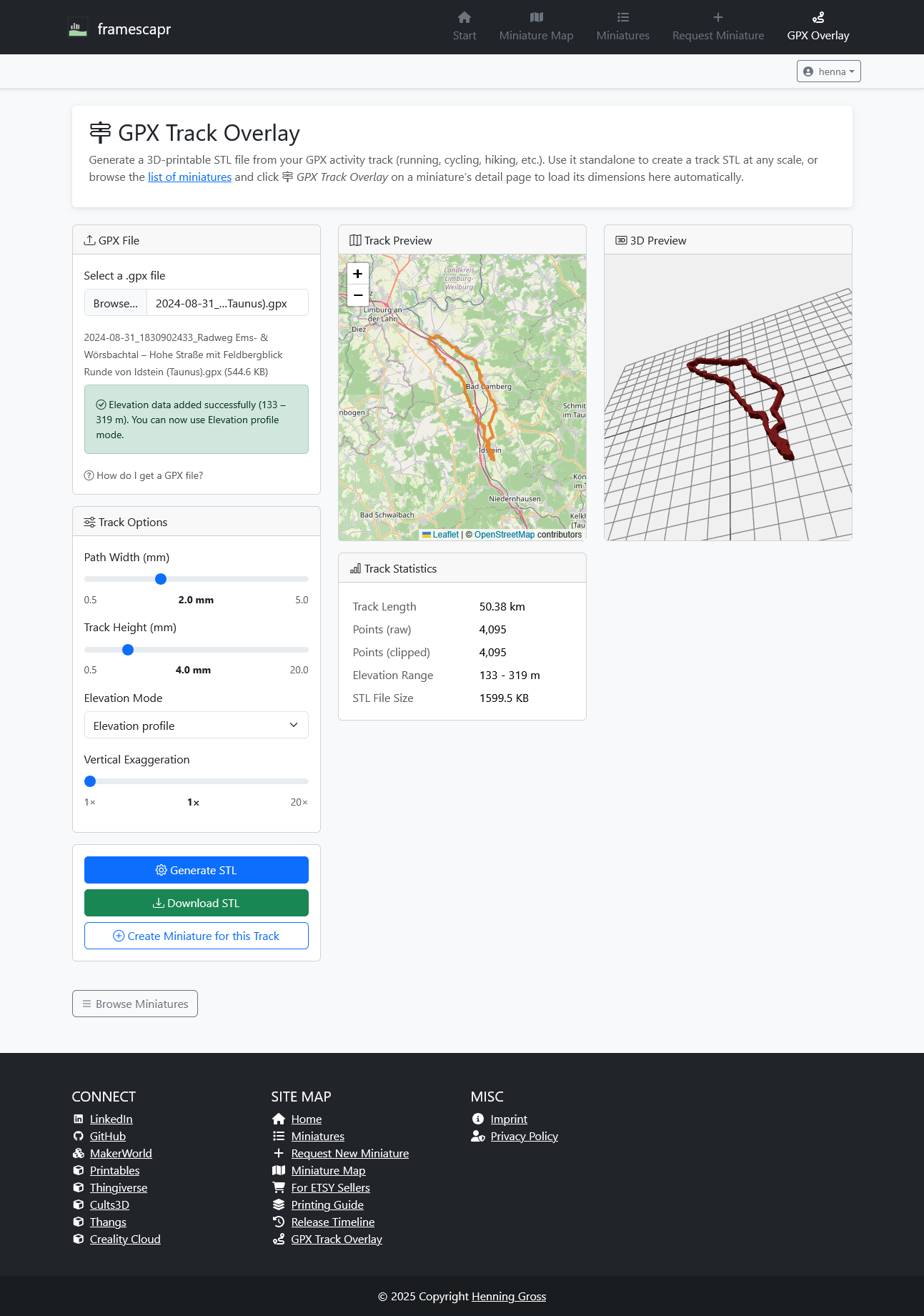This screenshot has height=1316, width=924.
Task: Click the Miniatures list icon in navbar
Action: click(x=623, y=17)
